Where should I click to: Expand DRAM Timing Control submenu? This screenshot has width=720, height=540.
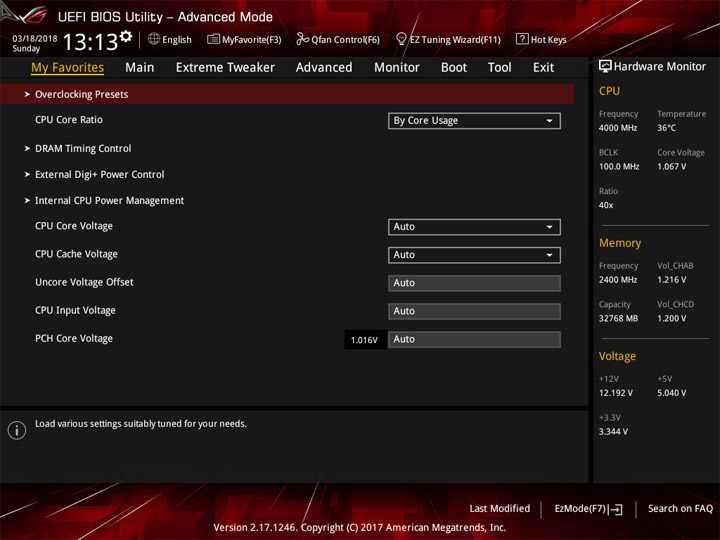[x=83, y=149]
